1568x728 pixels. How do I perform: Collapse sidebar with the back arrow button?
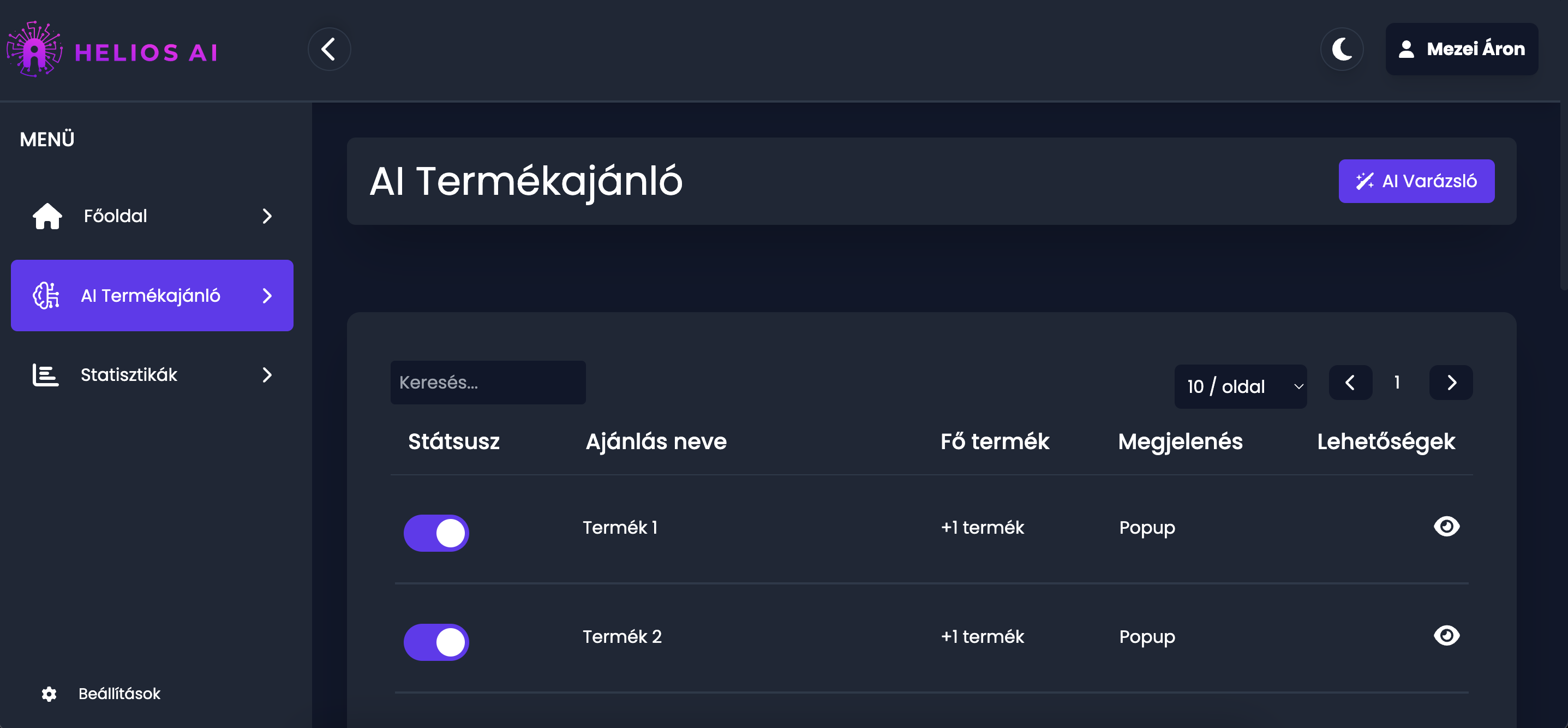pyautogui.click(x=328, y=49)
